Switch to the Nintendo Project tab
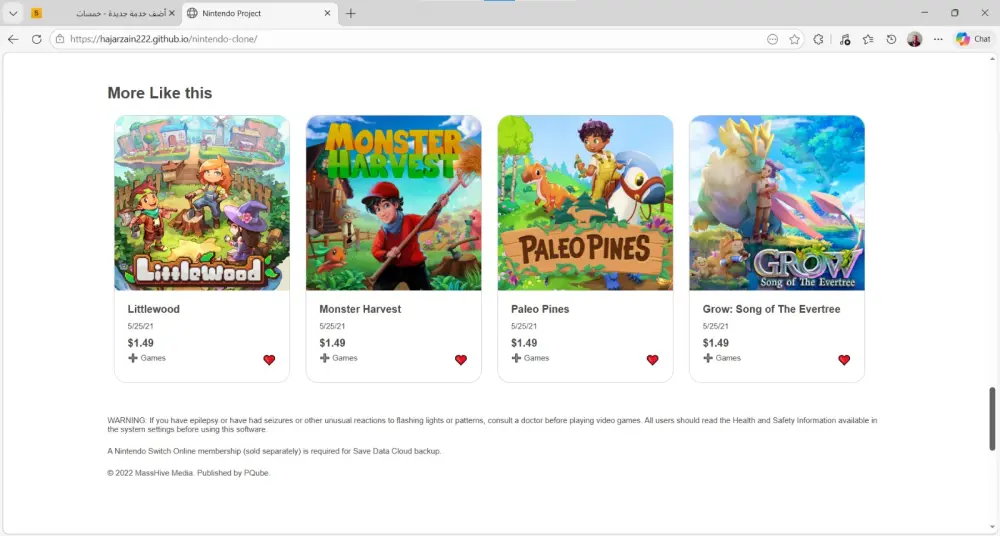Image resolution: width=1000 pixels, height=536 pixels. [x=260, y=13]
